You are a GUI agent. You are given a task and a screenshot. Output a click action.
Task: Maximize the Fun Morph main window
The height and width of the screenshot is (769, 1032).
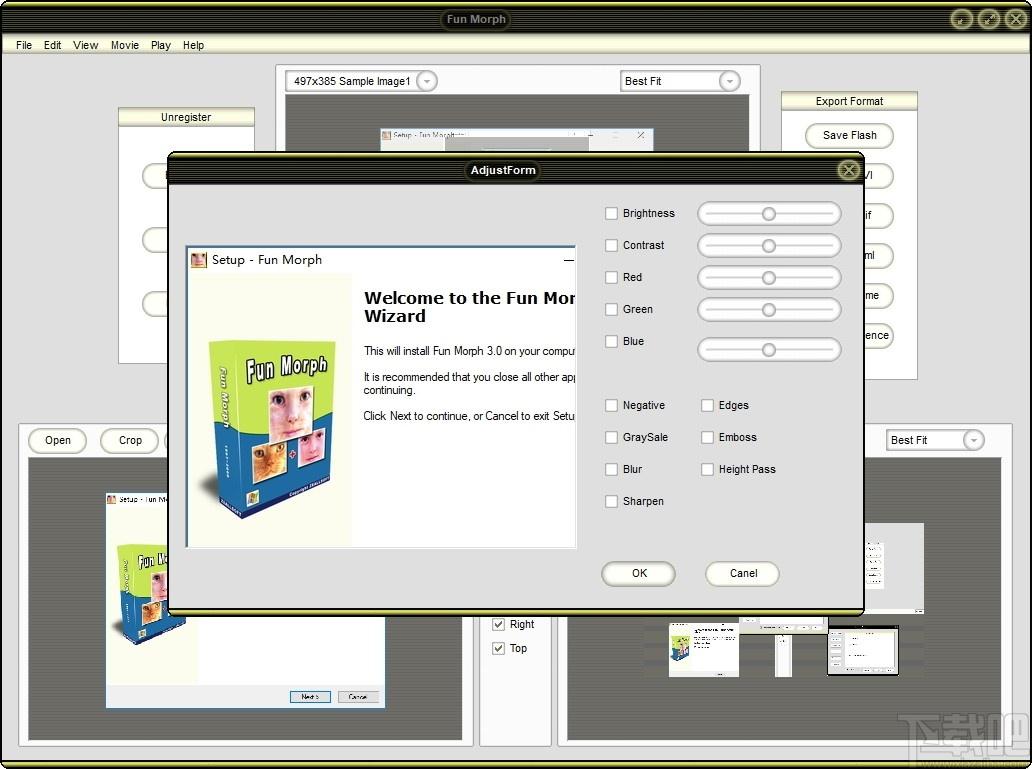989,19
